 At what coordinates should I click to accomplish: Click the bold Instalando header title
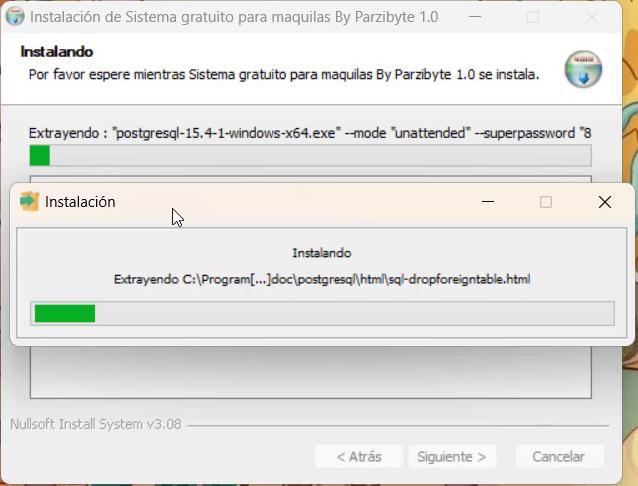57,52
